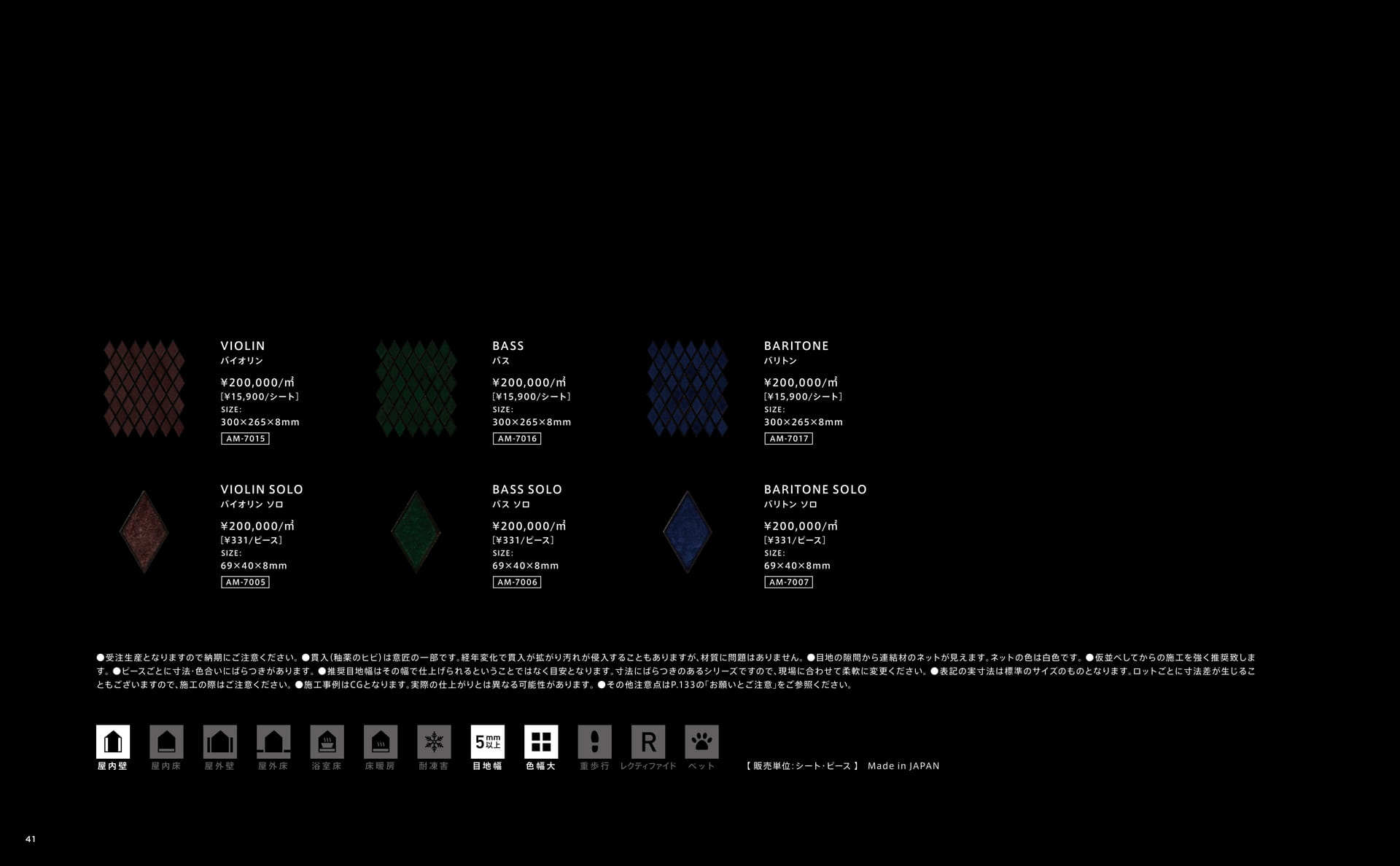Image resolution: width=1400 pixels, height=866 pixels.
Task: Click the ペット paw print icon
Action: (702, 741)
